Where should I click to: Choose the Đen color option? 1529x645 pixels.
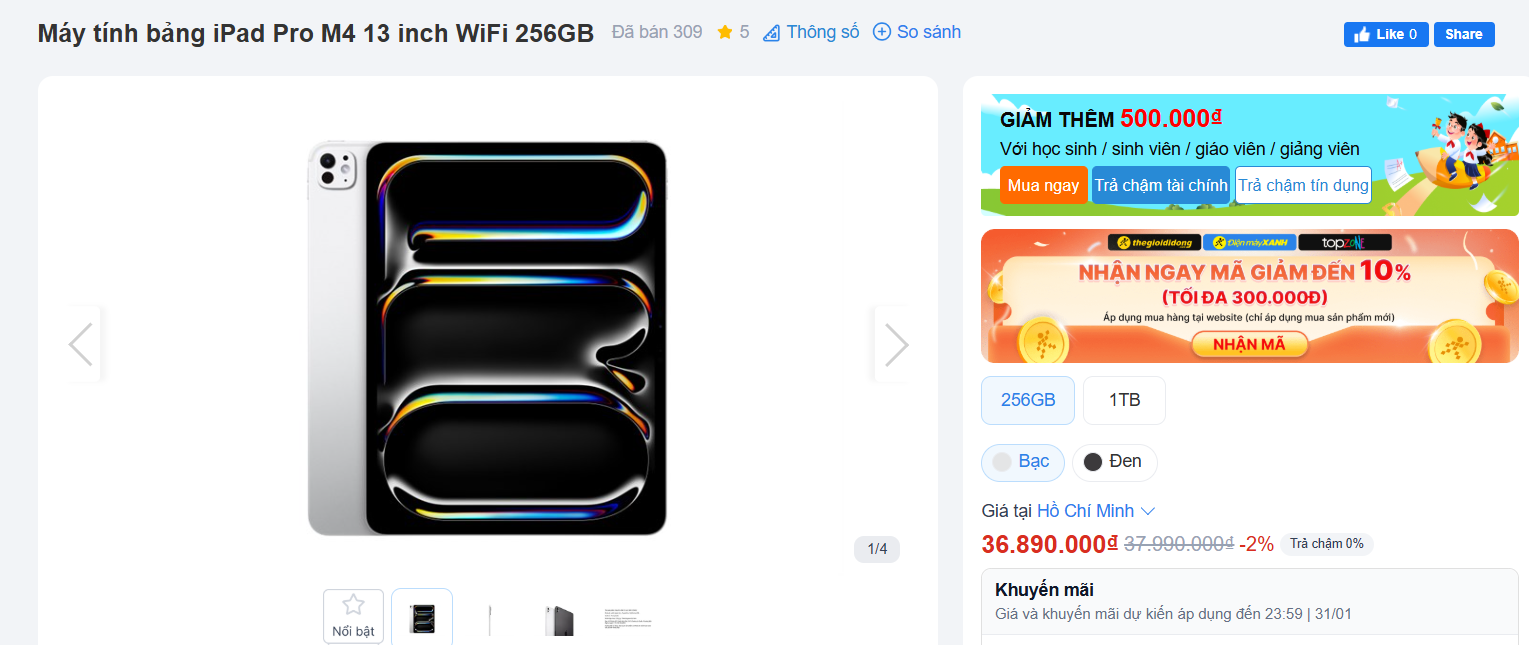pos(1114,462)
